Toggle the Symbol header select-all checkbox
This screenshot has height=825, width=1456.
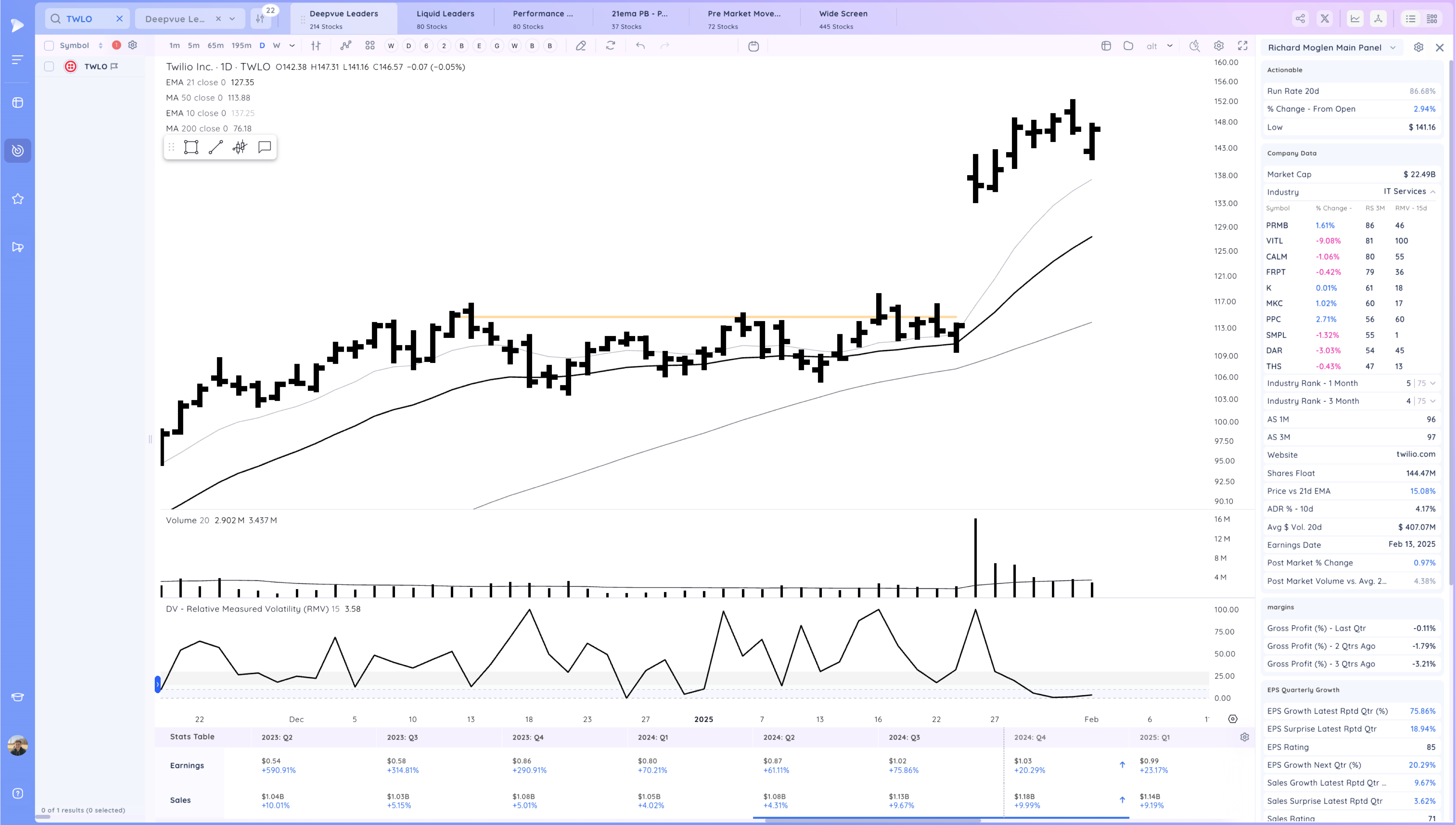[49, 46]
